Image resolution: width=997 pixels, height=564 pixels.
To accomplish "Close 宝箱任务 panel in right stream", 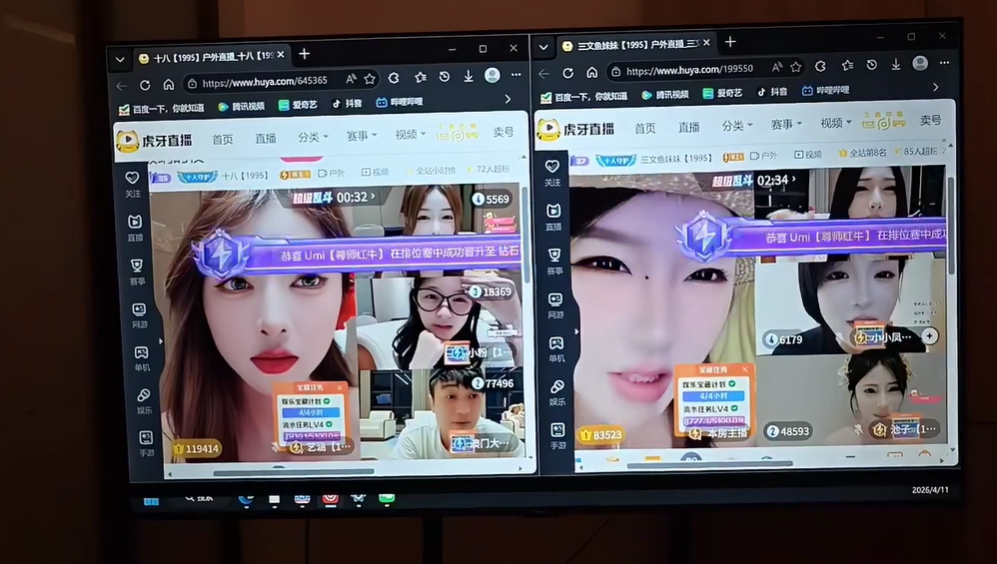I will tap(745, 369).
